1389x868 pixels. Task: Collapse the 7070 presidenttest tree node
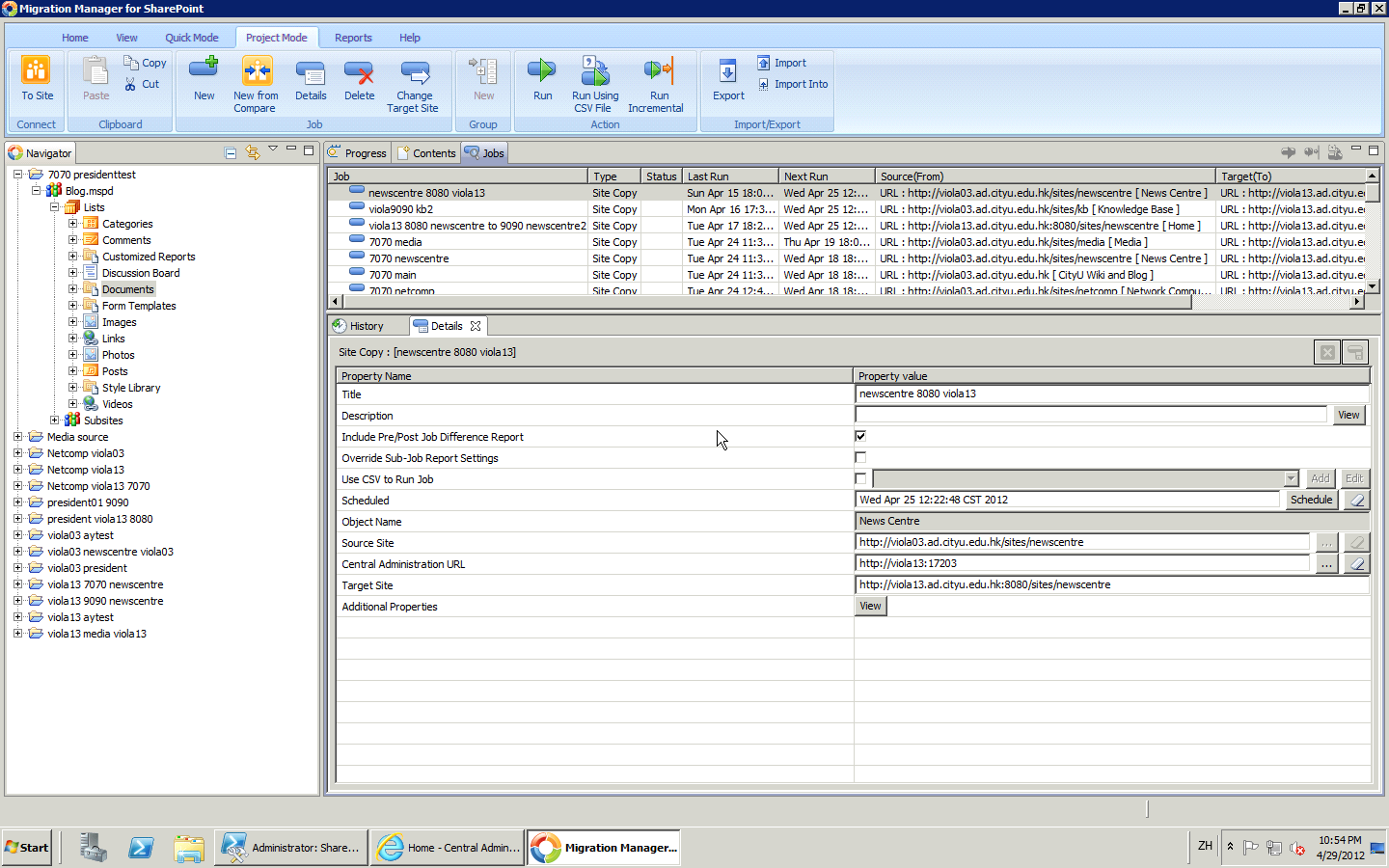(x=17, y=175)
